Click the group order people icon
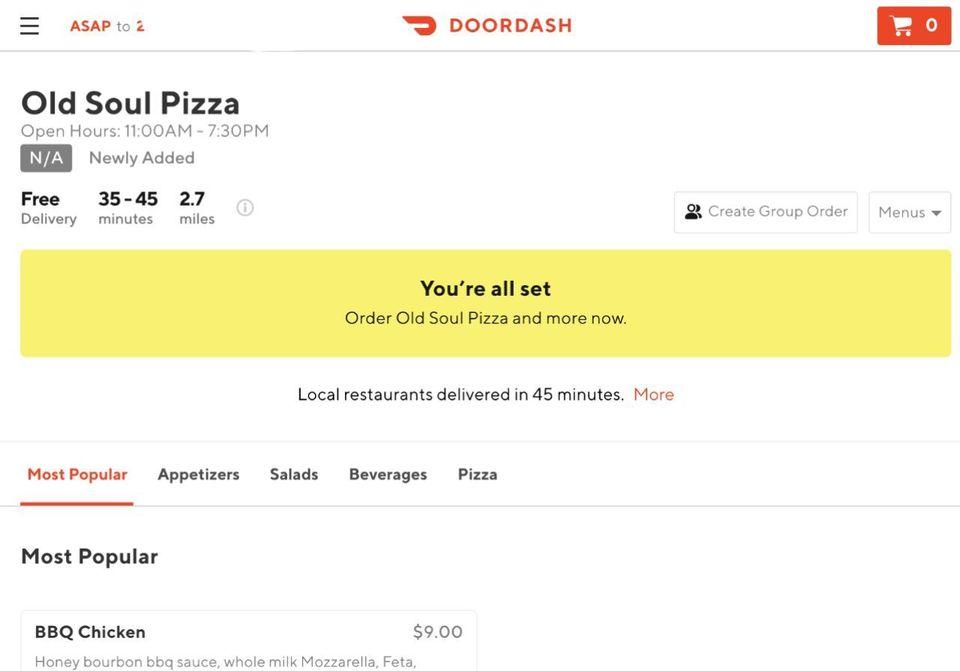Screen dimensions: 960x671 coord(693,212)
